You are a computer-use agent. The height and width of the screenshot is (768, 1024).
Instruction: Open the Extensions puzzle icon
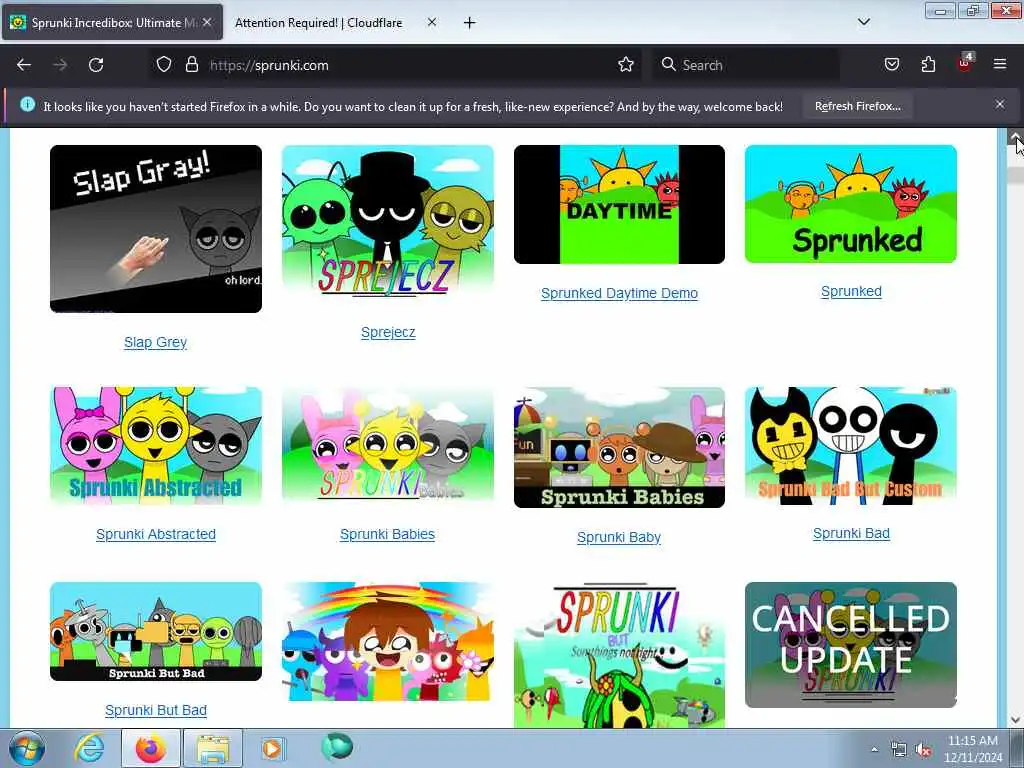click(928, 65)
